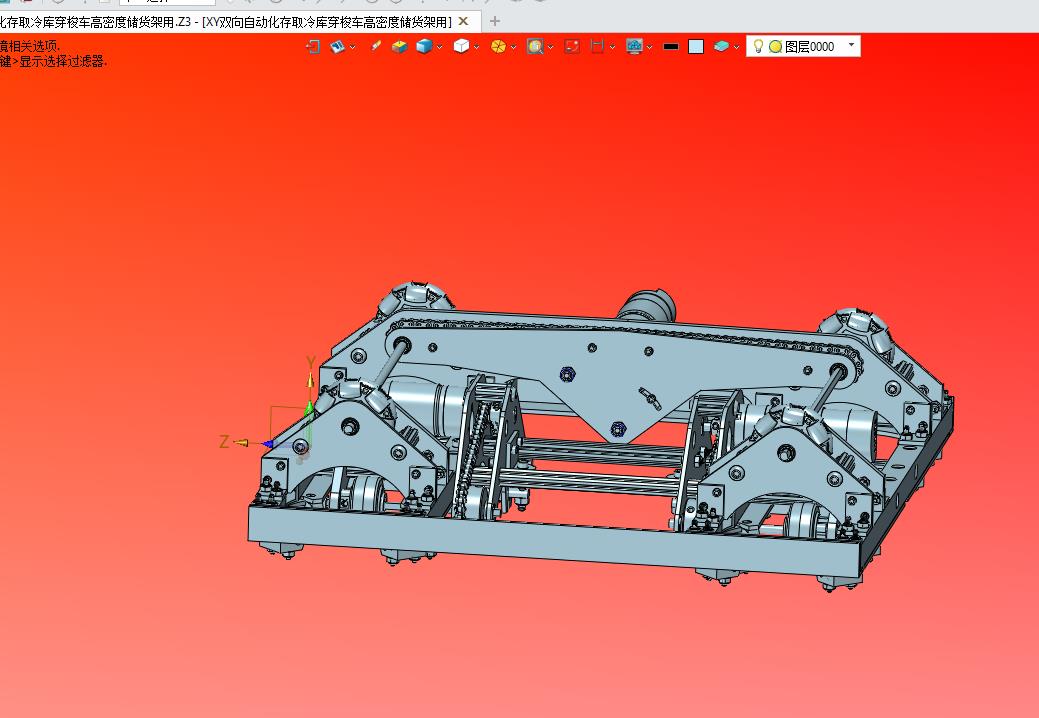This screenshot has width=1039, height=718.
Task: Expand the shaded cube dropdown arrow
Action: (439, 47)
